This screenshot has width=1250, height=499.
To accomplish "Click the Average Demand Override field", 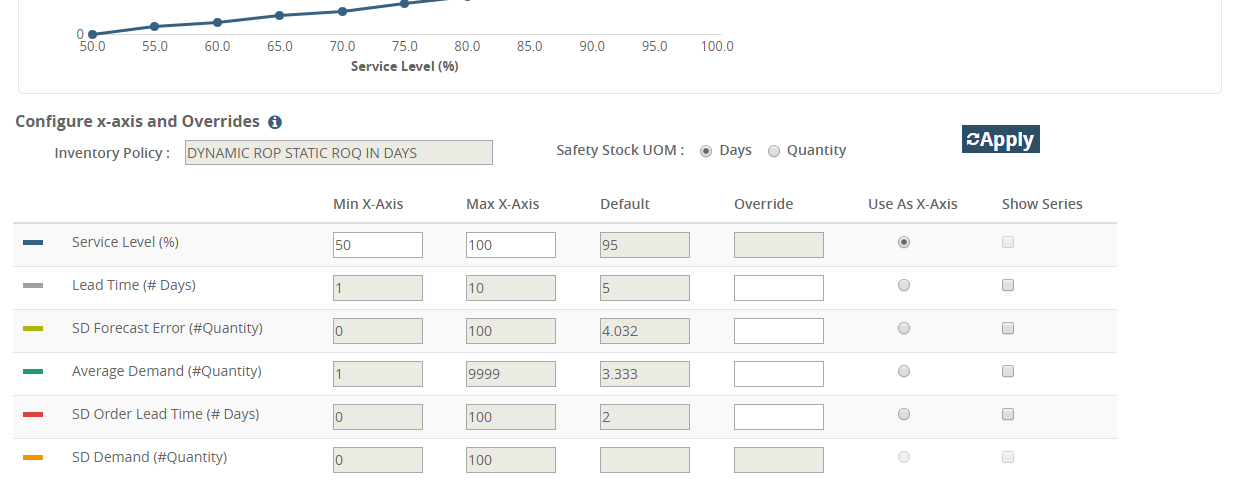I will click(x=778, y=374).
